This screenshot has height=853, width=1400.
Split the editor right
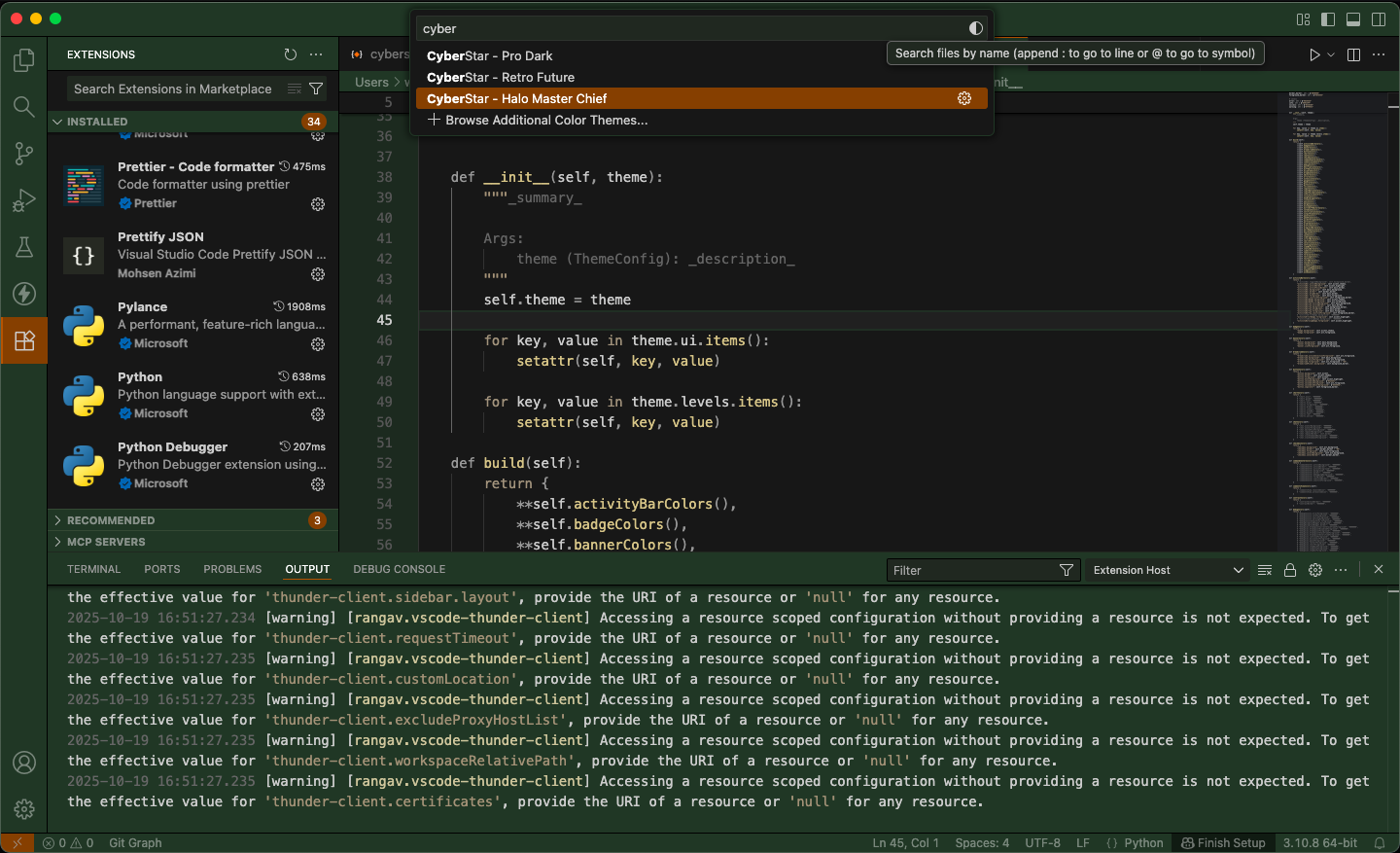tap(1353, 54)
